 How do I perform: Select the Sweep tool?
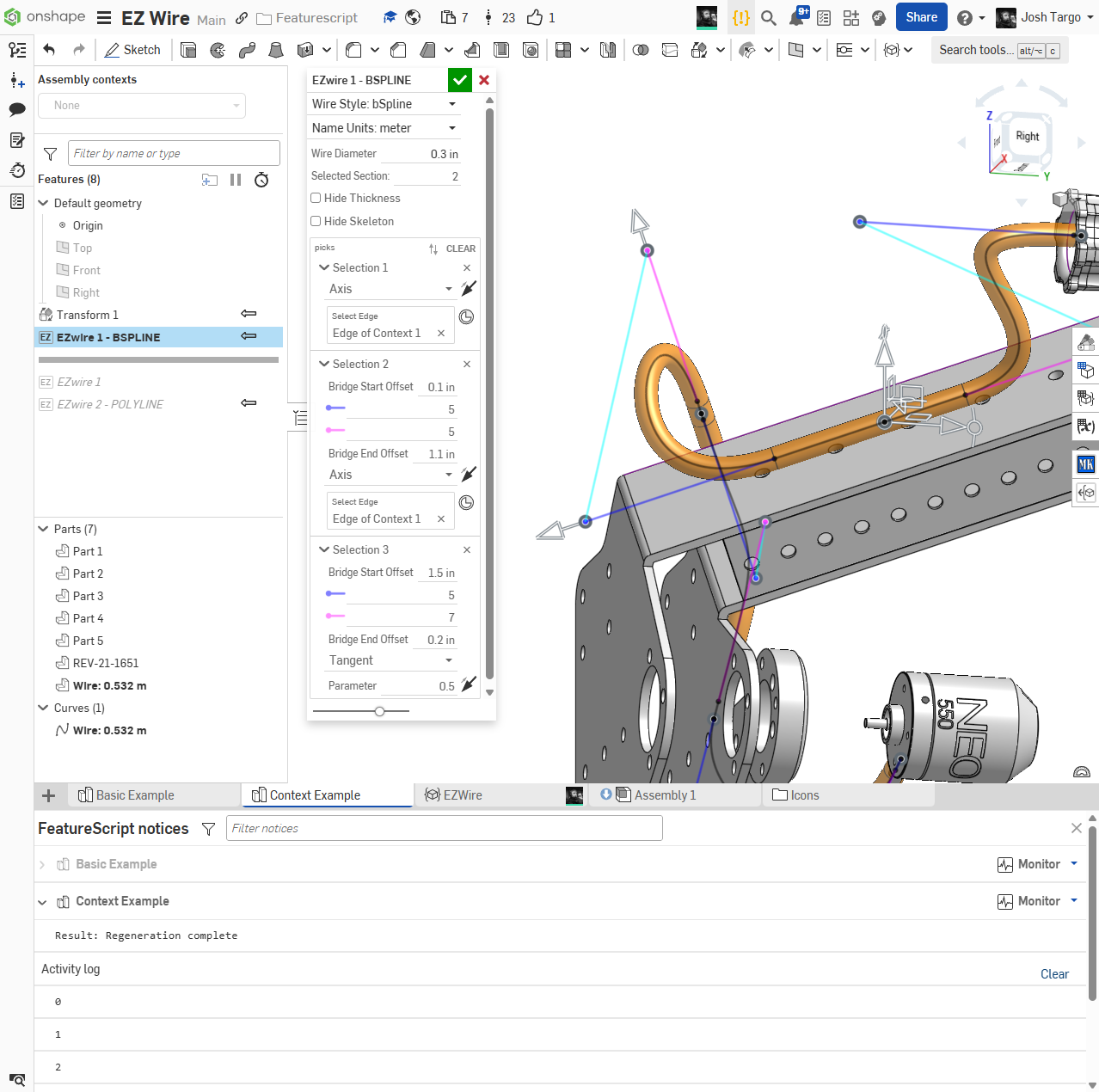point(247,50)
